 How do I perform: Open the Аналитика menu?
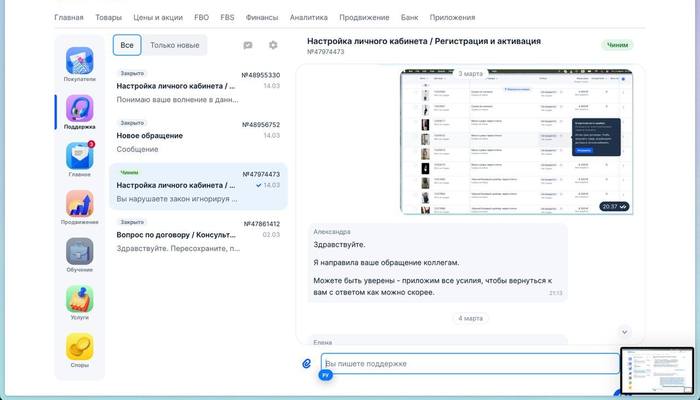[x=308, y=17]
